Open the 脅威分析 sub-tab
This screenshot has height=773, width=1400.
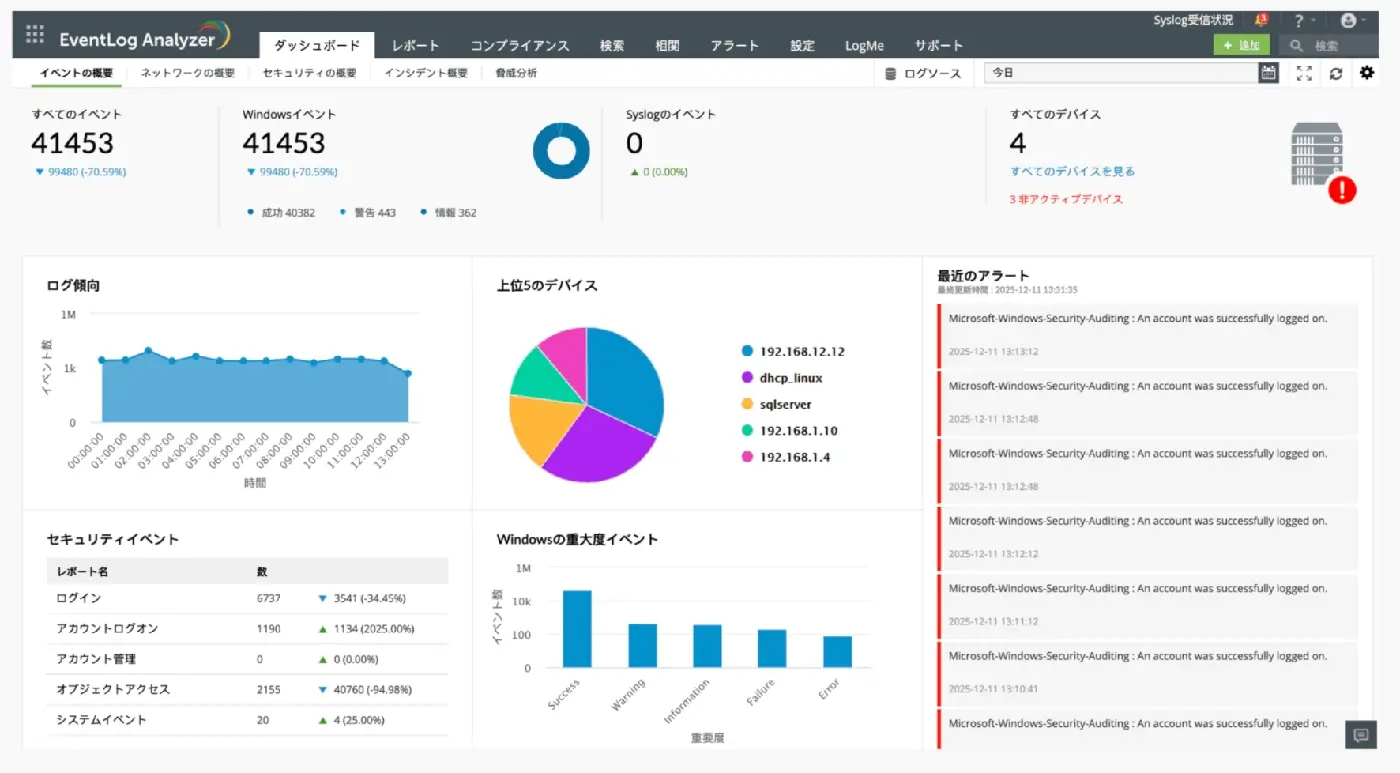(x=516, y=73)
